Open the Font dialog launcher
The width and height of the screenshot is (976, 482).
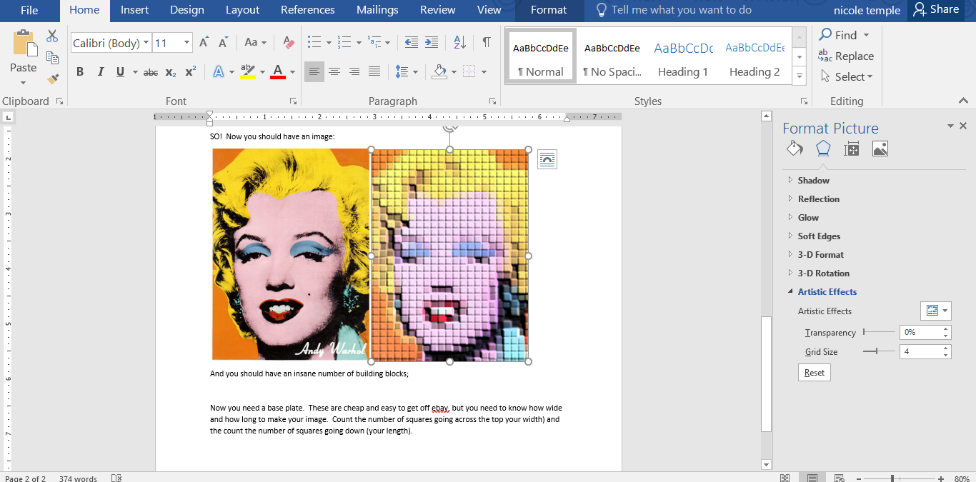tap(293, 101)
